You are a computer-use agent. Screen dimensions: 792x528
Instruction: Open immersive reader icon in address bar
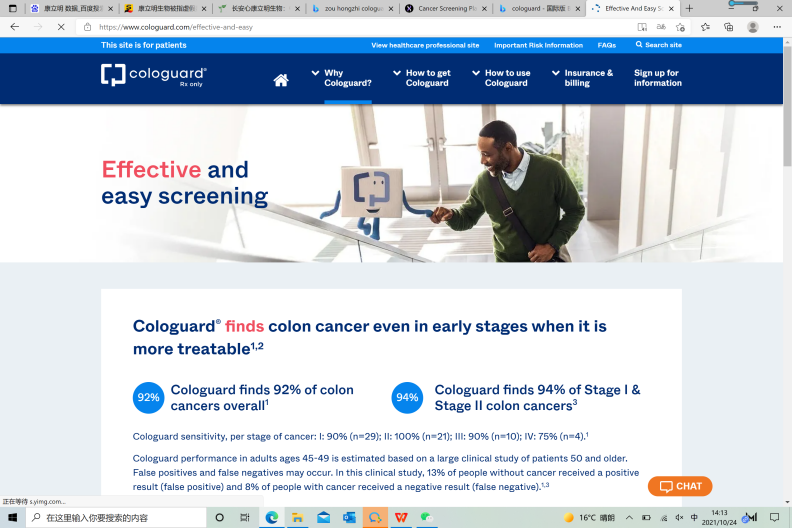tap(642, 27)
